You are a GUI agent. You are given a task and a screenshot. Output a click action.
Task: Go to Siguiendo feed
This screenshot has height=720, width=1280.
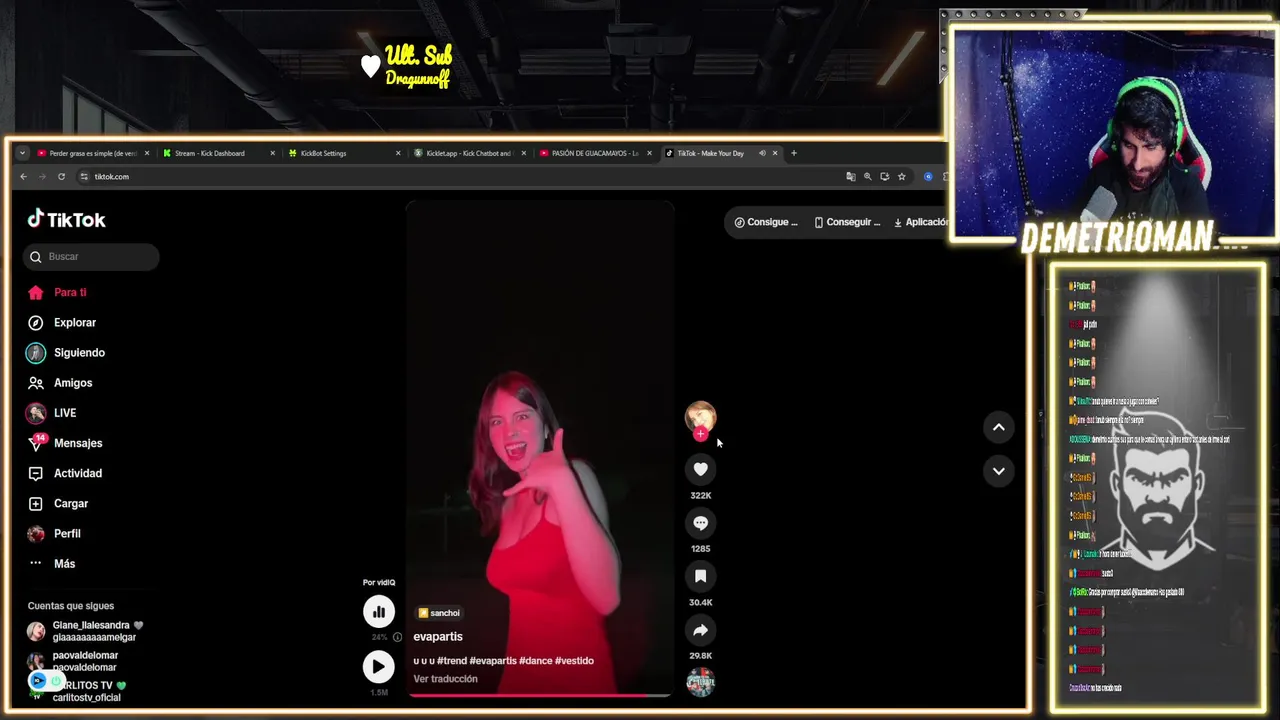click(x=79, y=352)
